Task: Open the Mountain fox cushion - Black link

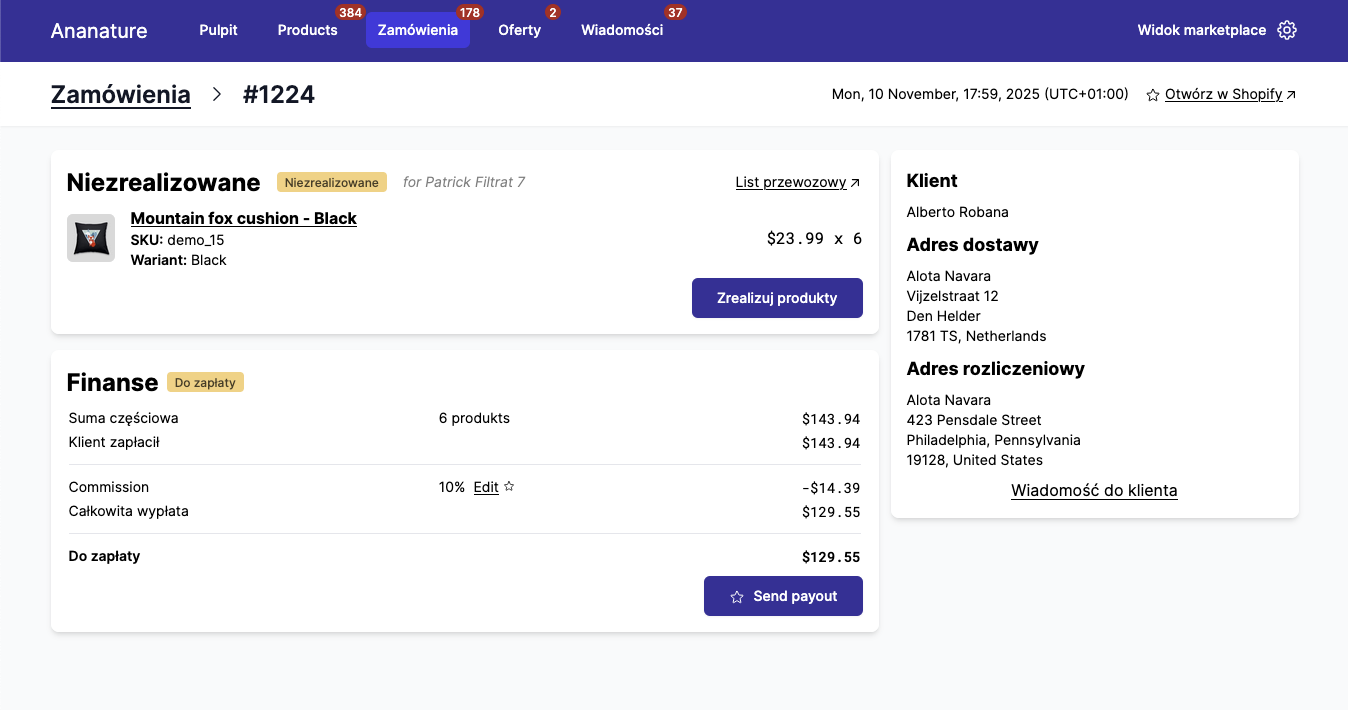Action: coord(243,218)
